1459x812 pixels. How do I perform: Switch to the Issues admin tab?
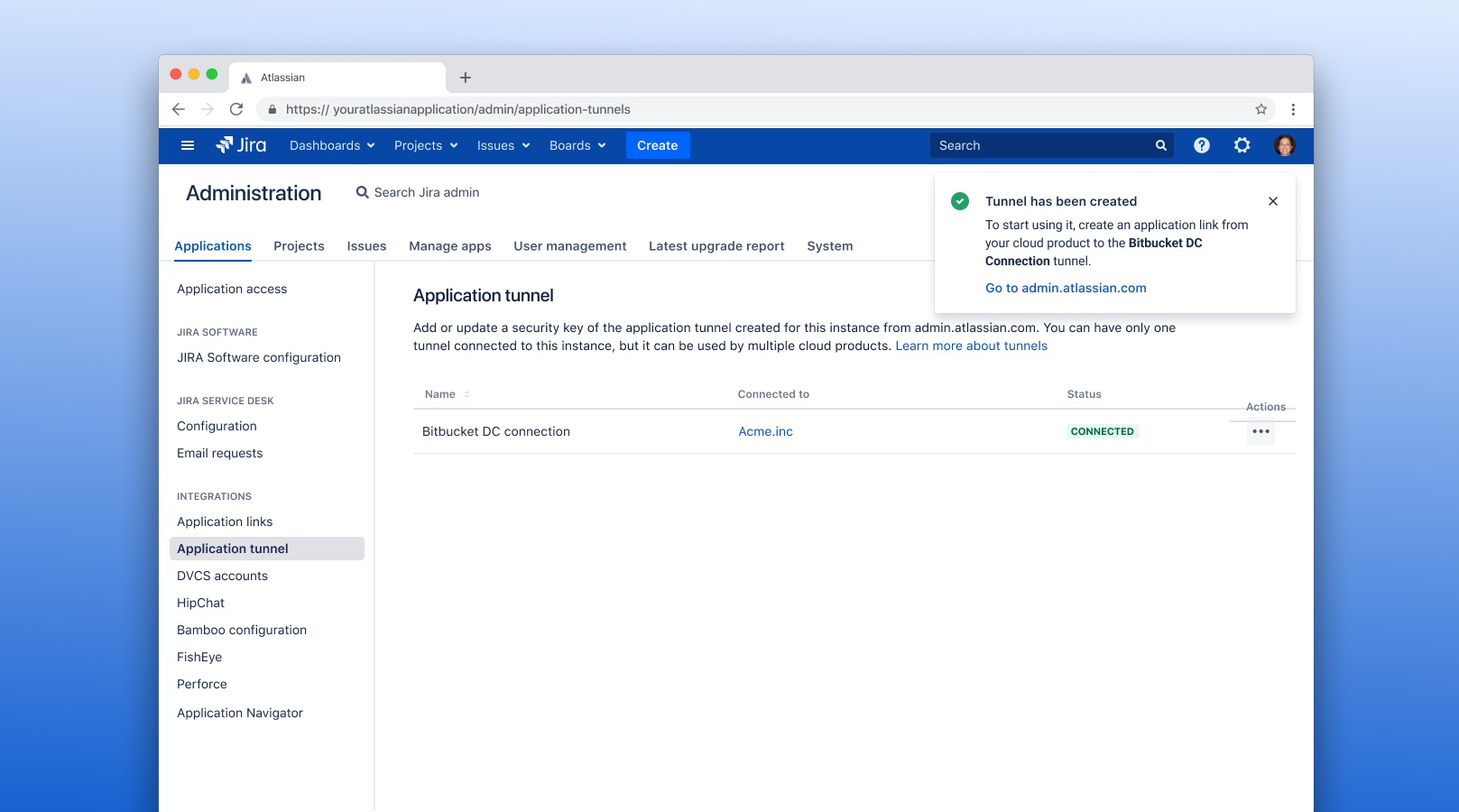point(366,246)
